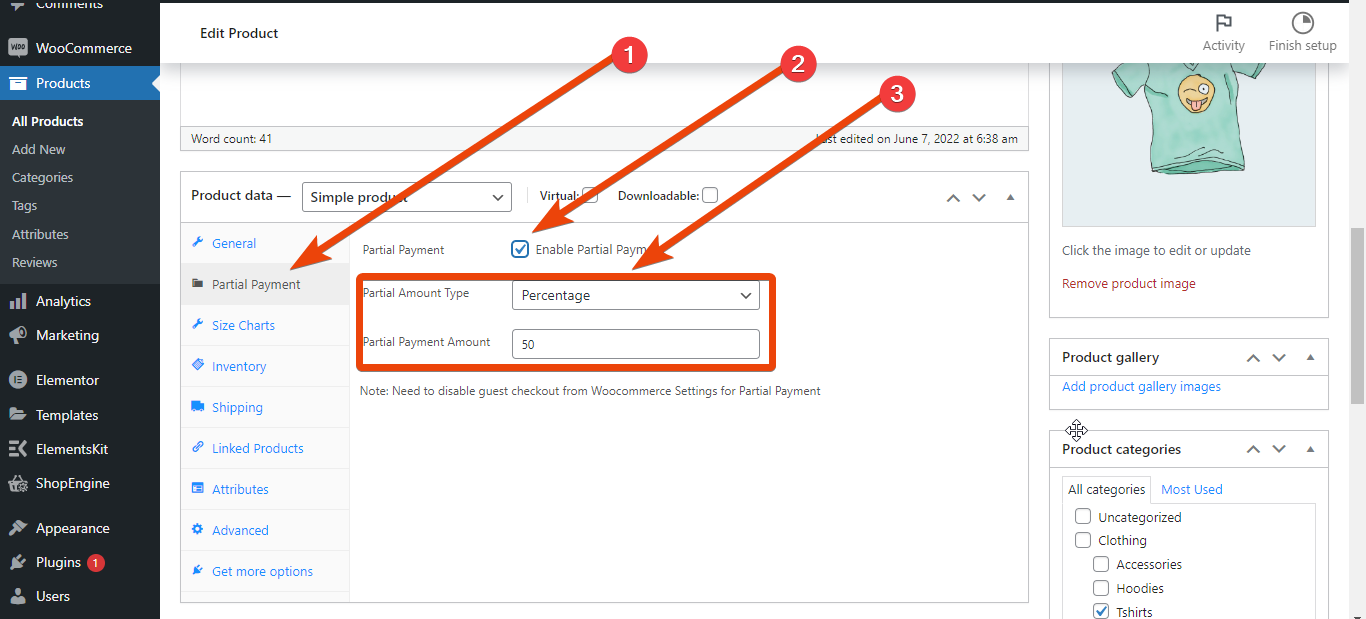
Task: Click Partial Payment Amount input field
Action: 636,343
